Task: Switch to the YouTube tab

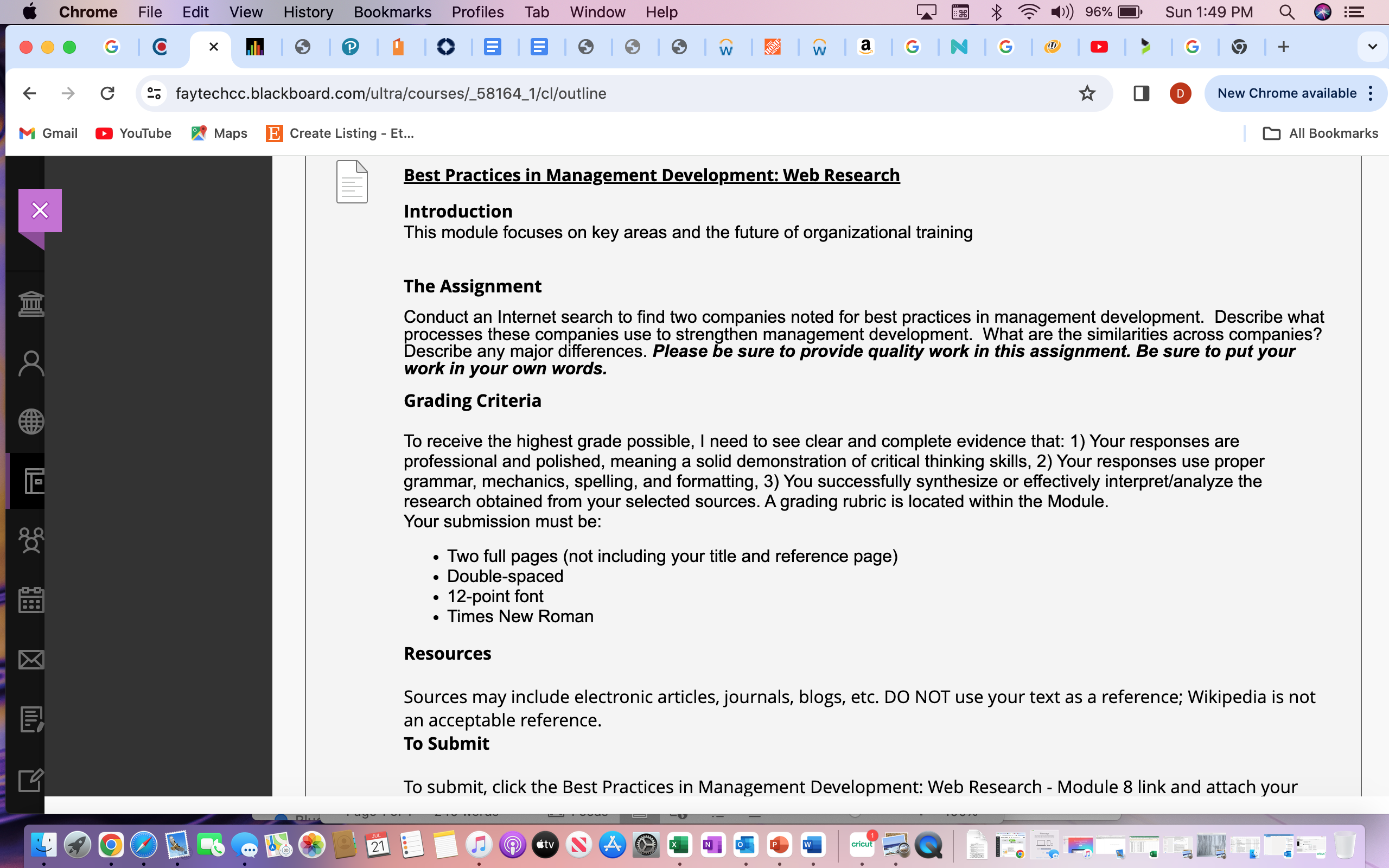Action: pyautogui.click(x=1099, y=47)
